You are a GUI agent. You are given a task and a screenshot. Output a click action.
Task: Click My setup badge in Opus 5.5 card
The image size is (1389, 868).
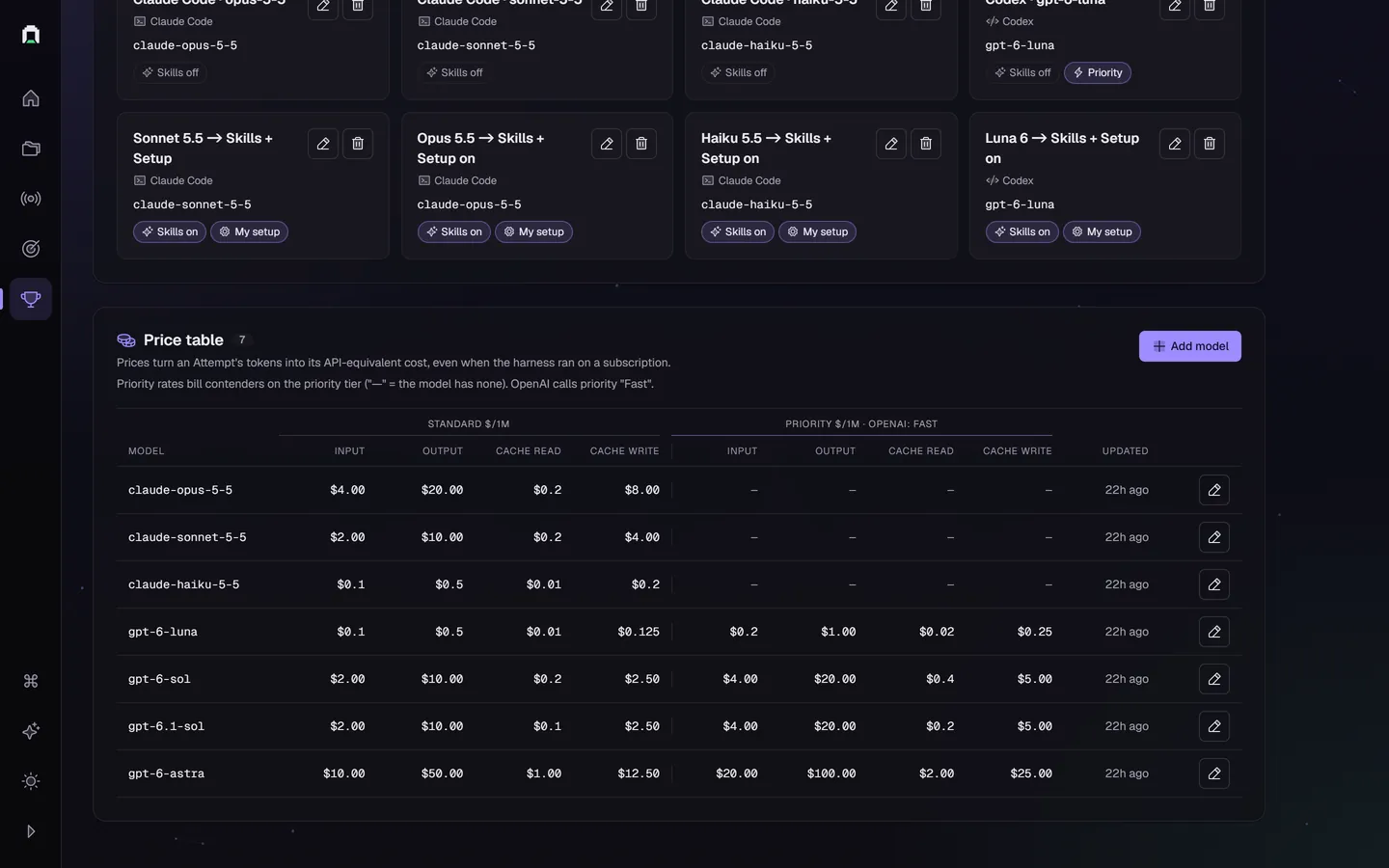coord(533,231)
